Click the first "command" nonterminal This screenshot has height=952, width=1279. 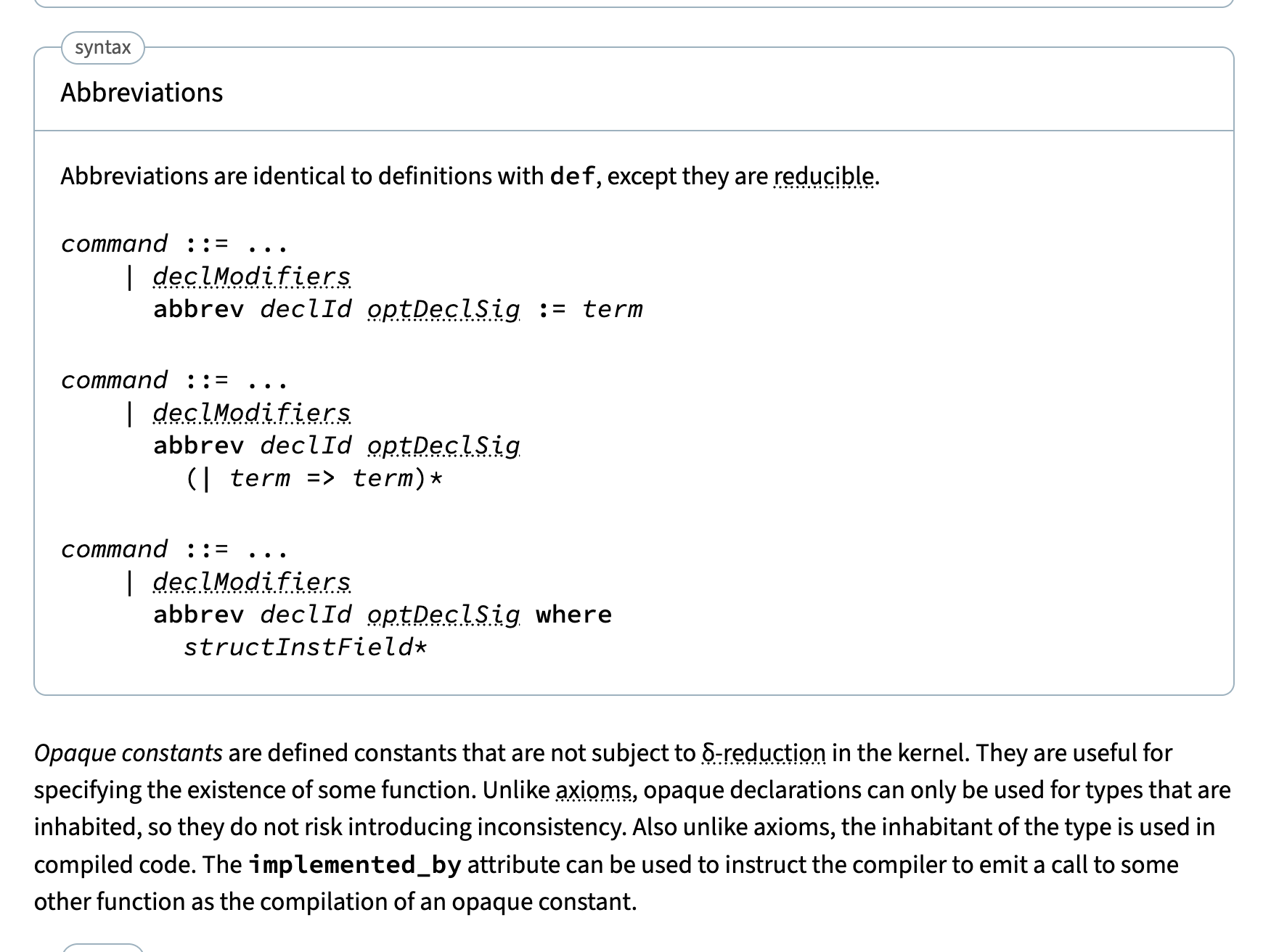click(x=114, y=244)
